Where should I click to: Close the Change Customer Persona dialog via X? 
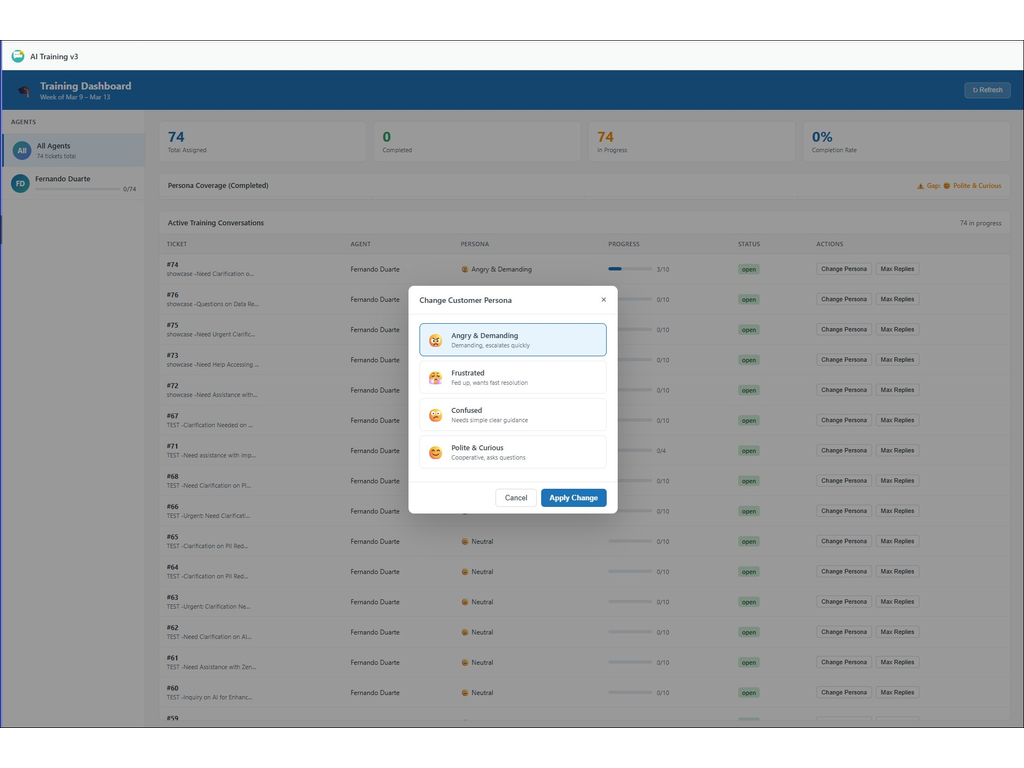[x=603, y=299]
